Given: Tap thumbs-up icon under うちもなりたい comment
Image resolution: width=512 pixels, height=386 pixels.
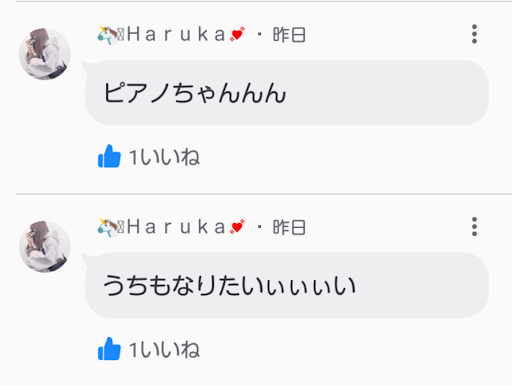Looking at the screenshot, I should point(109,349).
